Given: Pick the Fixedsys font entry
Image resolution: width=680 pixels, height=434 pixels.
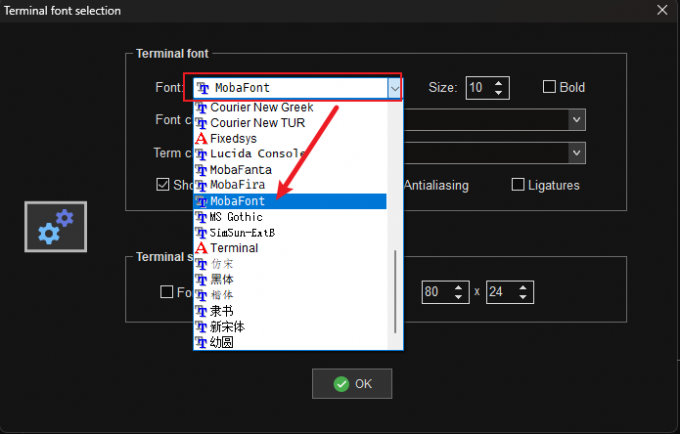Looking at the screenshot, I should pyautogui.click(x=290, y=139).
